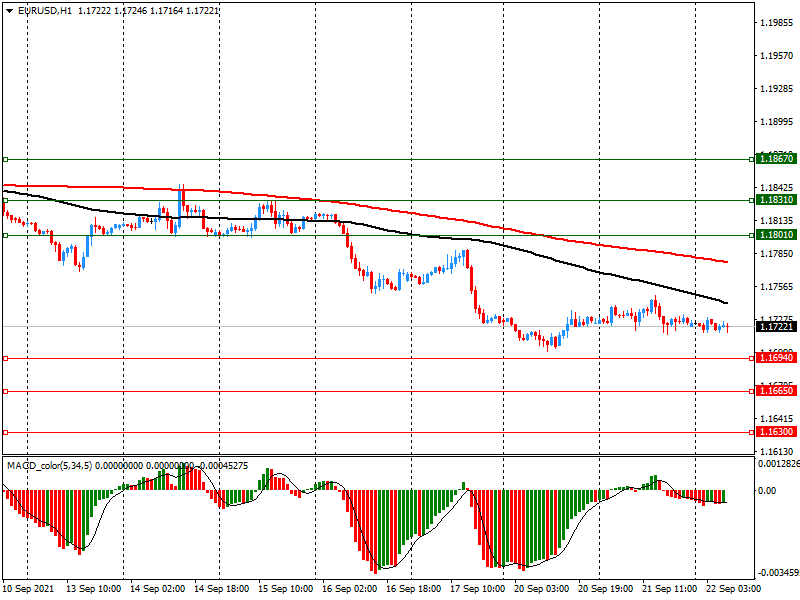Click the 1.16650 red level price label
Screen dimensions: 800x600
(776, 391)
